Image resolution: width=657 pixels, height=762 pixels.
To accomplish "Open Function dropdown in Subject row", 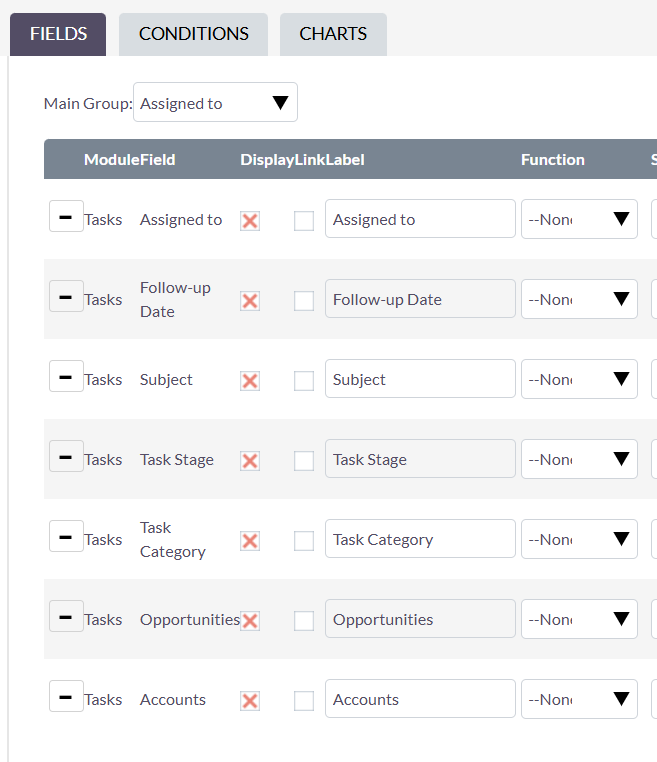I will pos(579,379).
